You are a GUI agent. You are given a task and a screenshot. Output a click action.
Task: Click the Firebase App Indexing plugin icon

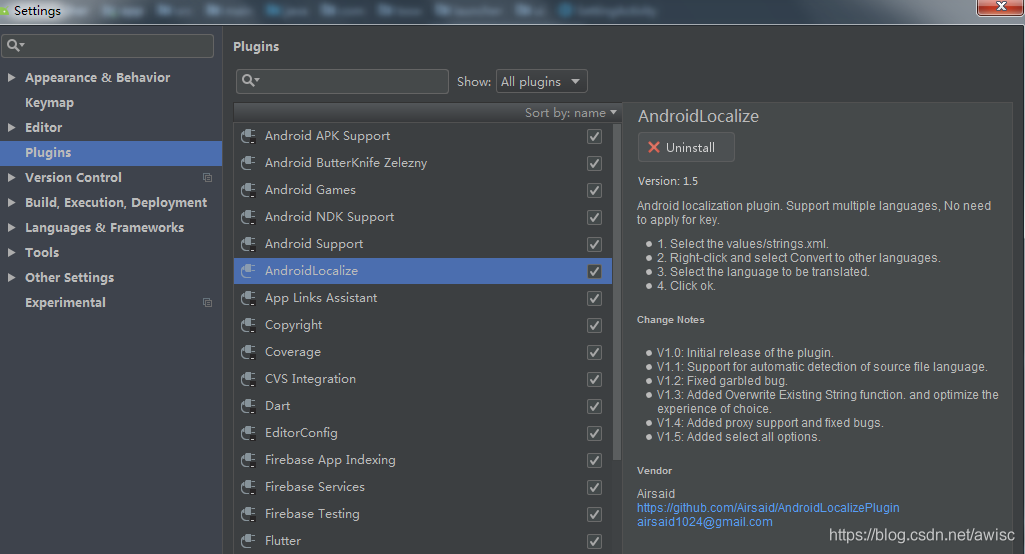click(x=248, y=460)
